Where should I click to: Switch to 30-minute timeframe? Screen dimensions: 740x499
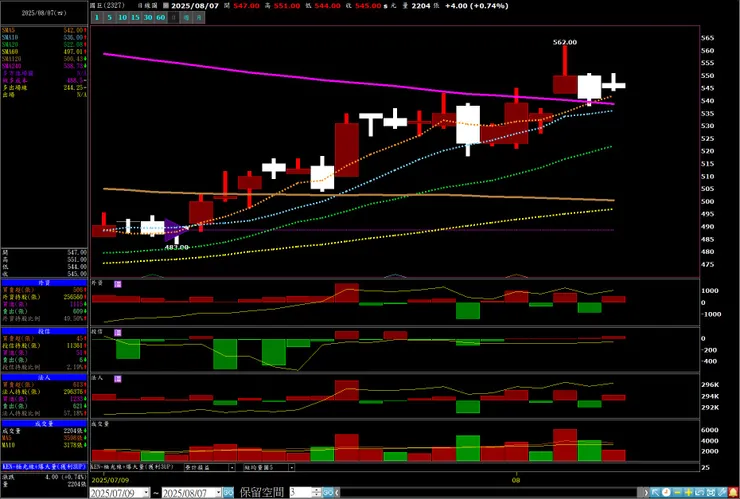148,17
